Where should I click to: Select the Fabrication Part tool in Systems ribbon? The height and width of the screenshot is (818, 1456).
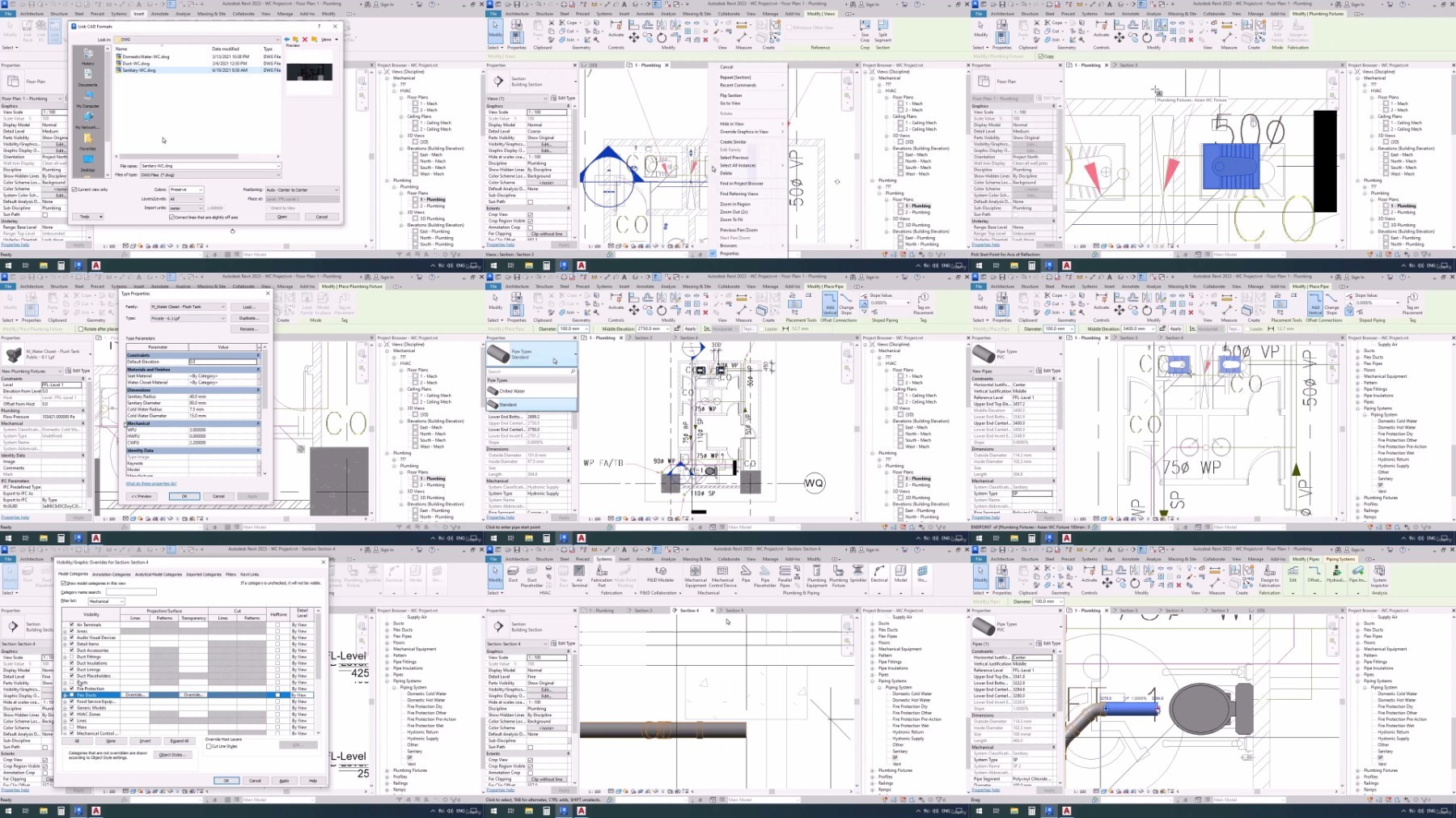click(x=602, y=576)
